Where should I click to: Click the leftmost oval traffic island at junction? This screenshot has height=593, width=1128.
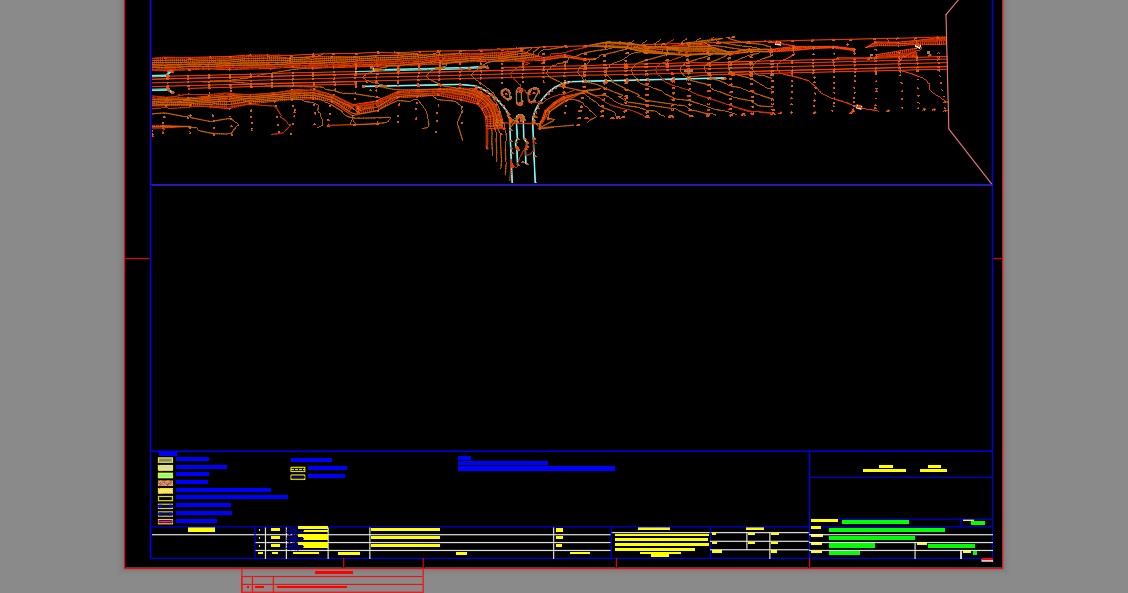pos(506,94)
